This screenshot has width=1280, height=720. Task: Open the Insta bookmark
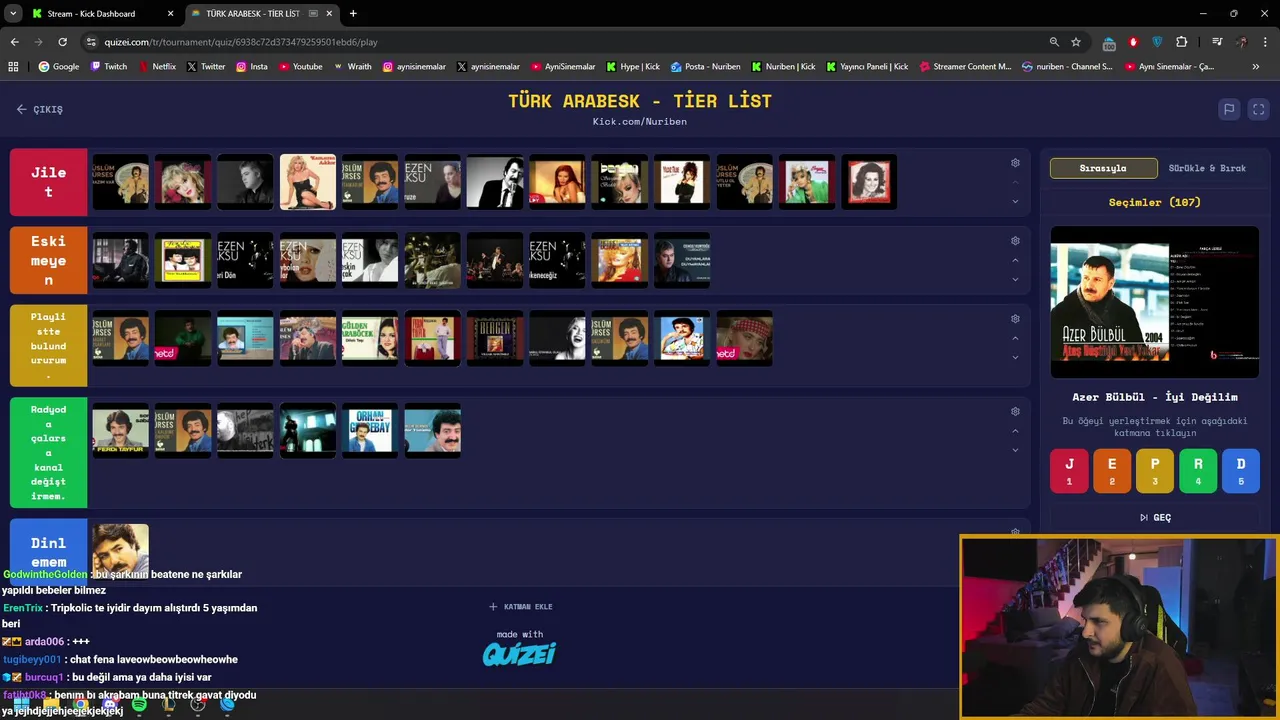(x=252, y=67)
